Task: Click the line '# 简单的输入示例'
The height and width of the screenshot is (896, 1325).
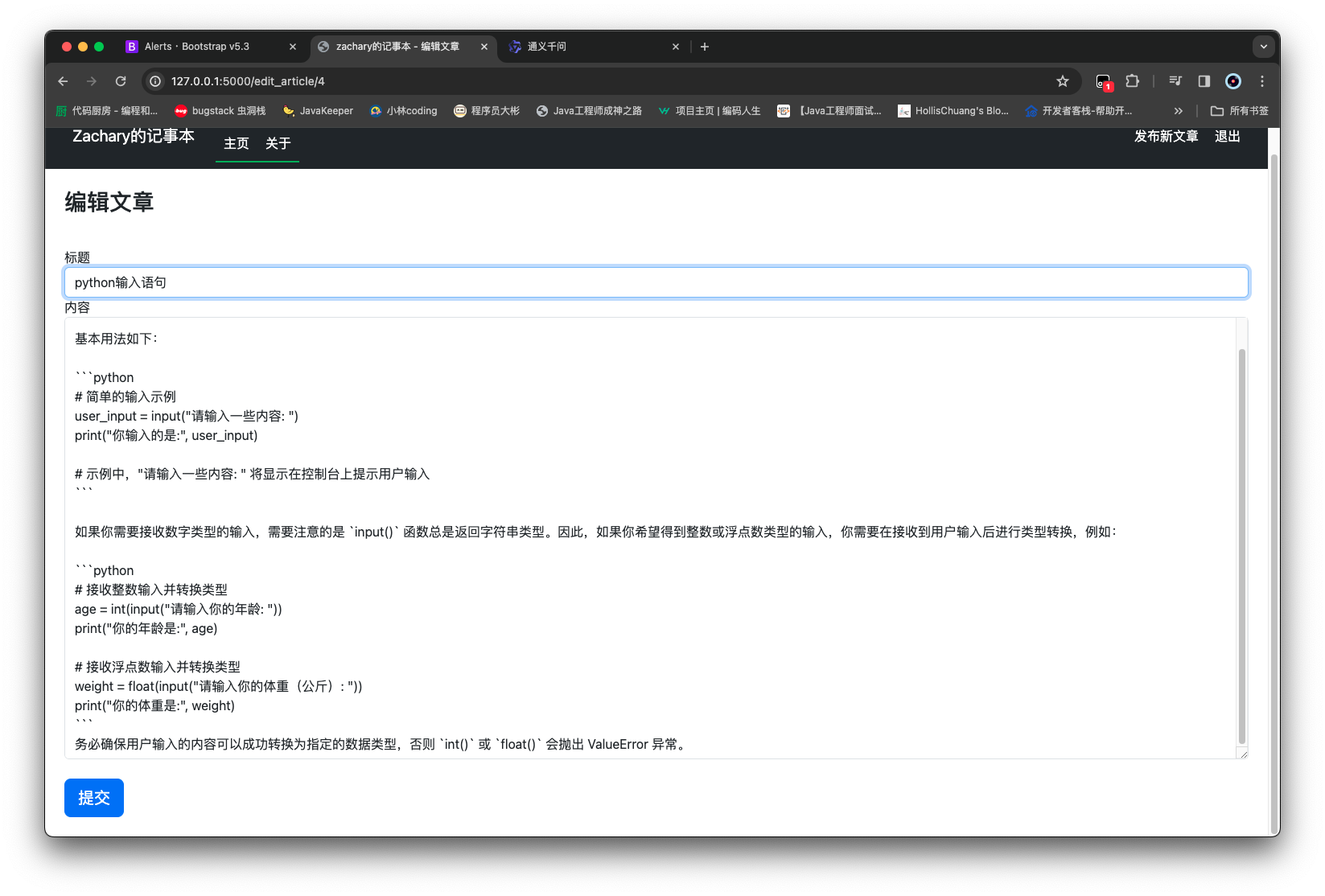Action: click(126, 397)
